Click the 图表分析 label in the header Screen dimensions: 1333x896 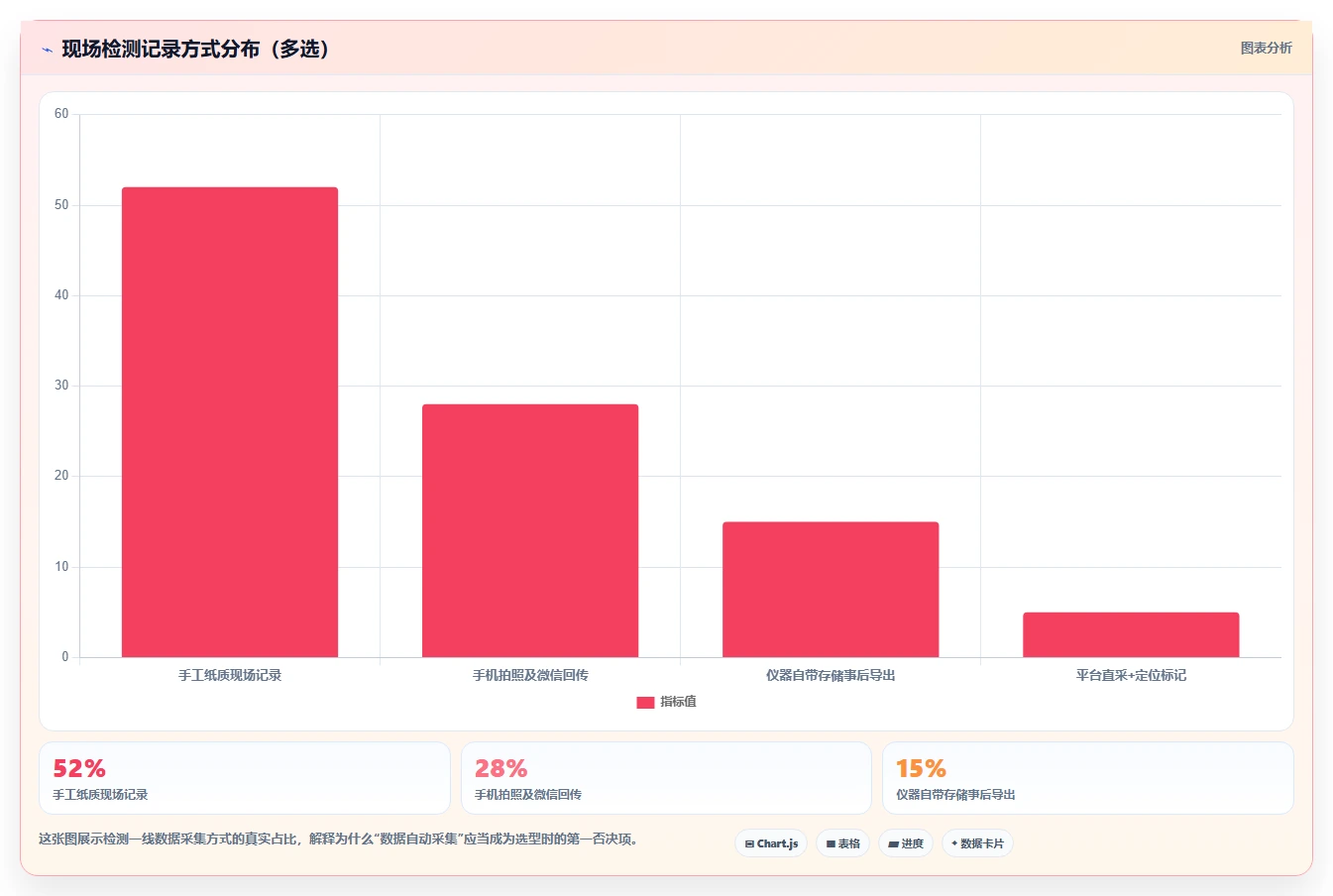1266,48
